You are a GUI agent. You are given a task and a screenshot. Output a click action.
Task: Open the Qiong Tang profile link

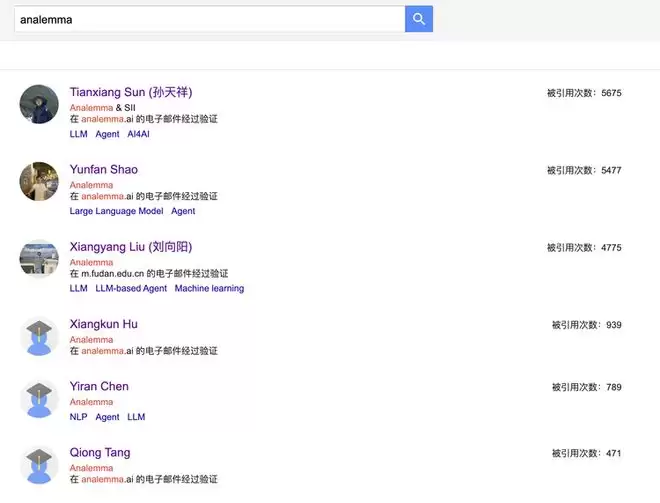[x=100, y=453]
